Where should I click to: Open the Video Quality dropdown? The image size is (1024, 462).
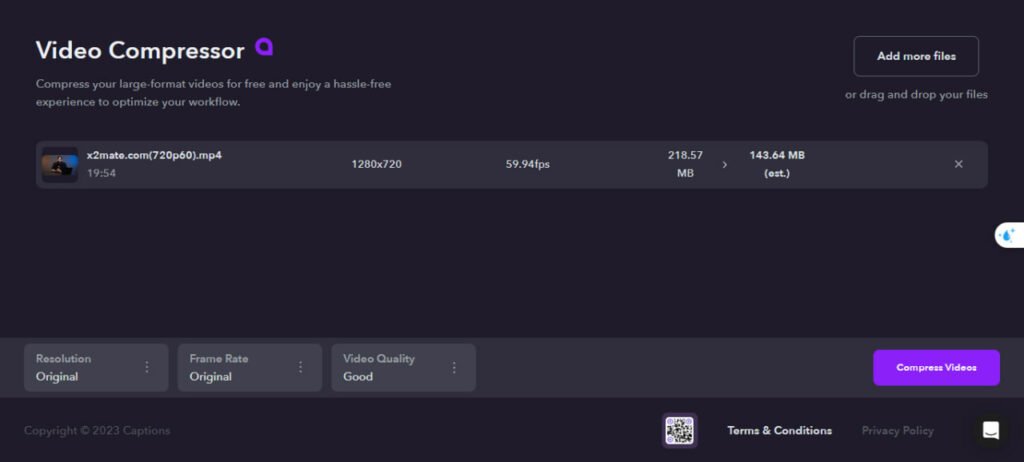[x=390, y=367]
